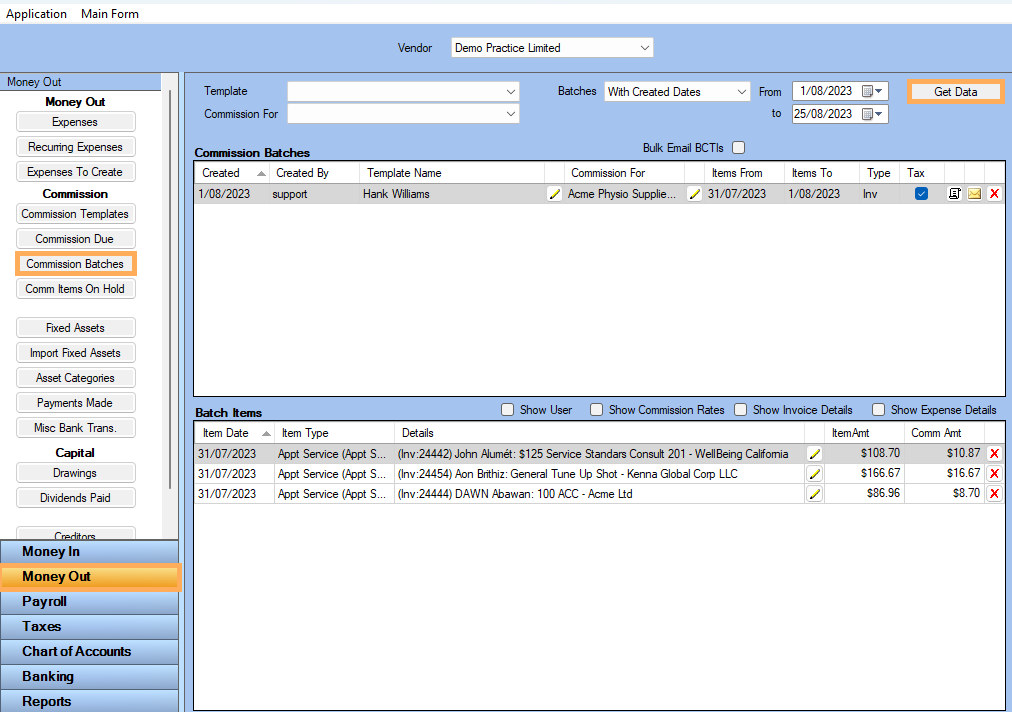1012x712 pixels.
Task: Edit the Hank Williams batch template
Action: click(x=556, y=193)
